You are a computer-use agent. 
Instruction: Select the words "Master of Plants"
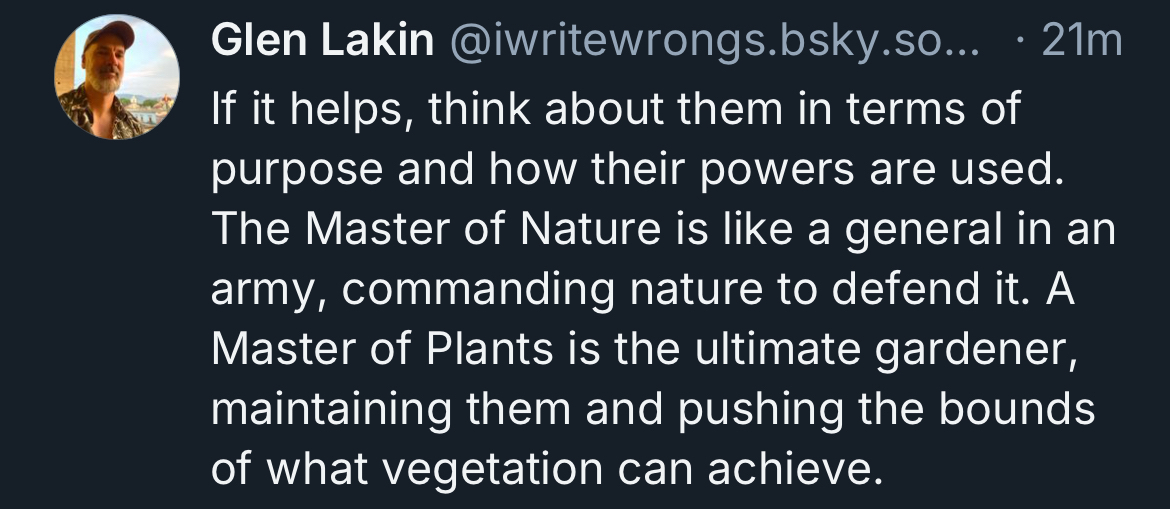383,349
